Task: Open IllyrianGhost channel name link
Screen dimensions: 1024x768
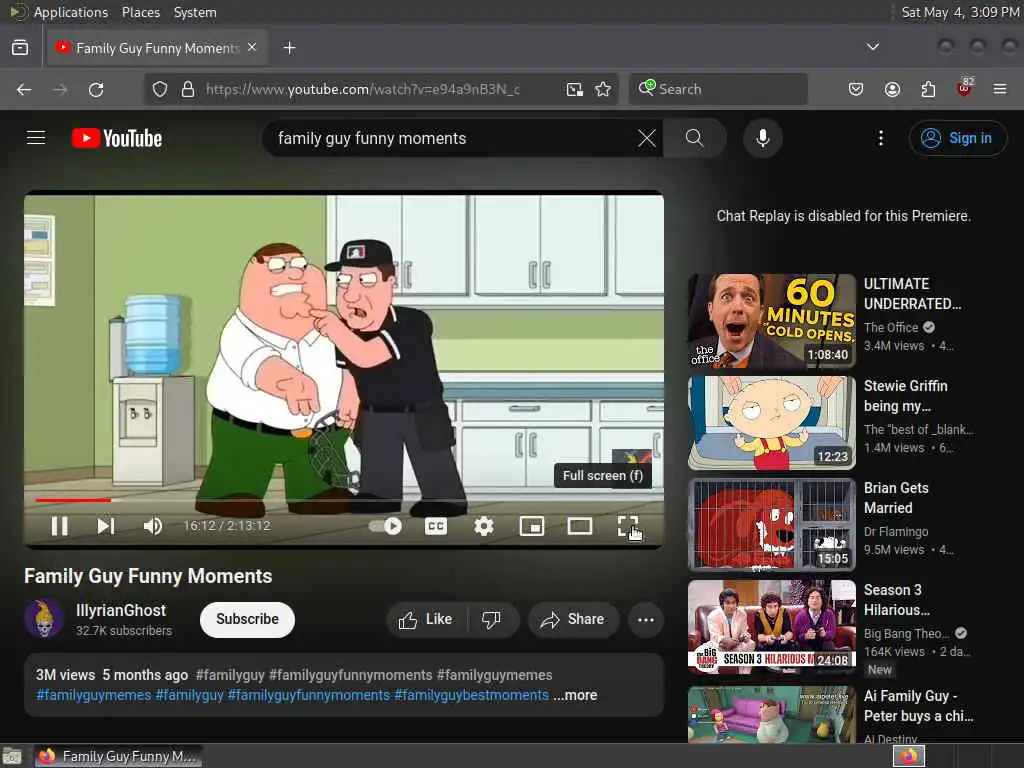Action: tap(121, 610)
